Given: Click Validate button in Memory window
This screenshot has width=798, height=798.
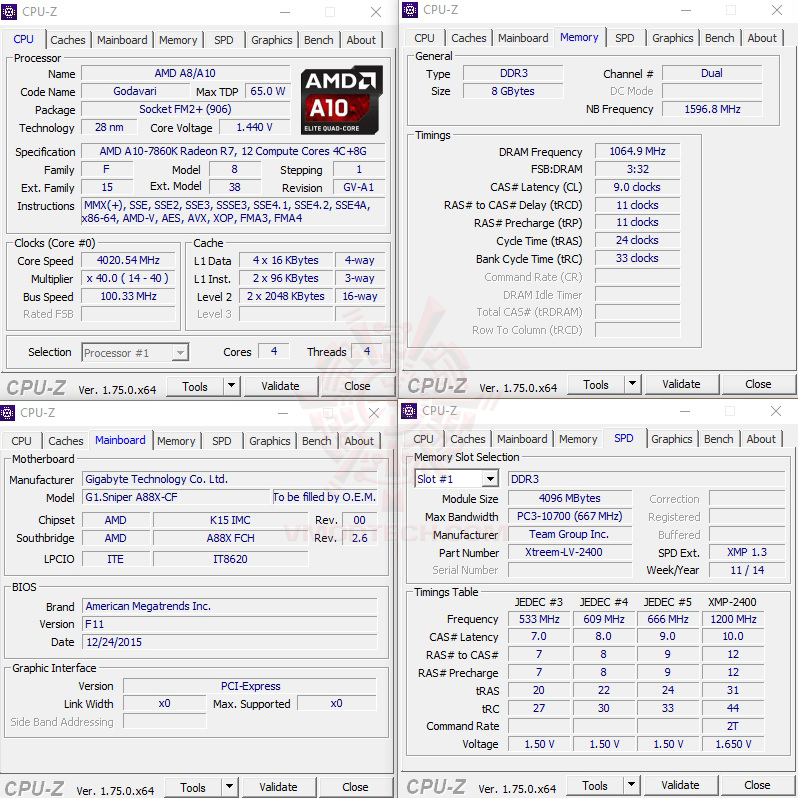Looking at the screenshot, I should pyautogui.click(x=681, y=384).
